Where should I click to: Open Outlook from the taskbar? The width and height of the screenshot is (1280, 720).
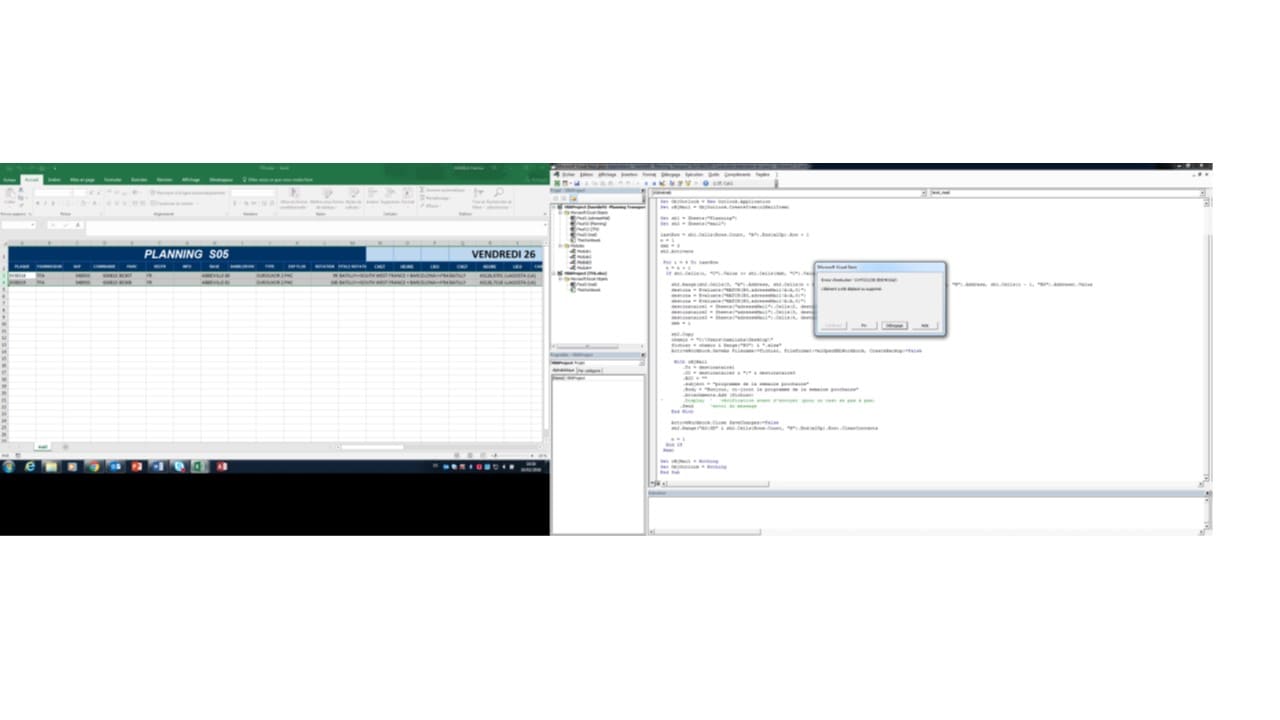point(115,466)
